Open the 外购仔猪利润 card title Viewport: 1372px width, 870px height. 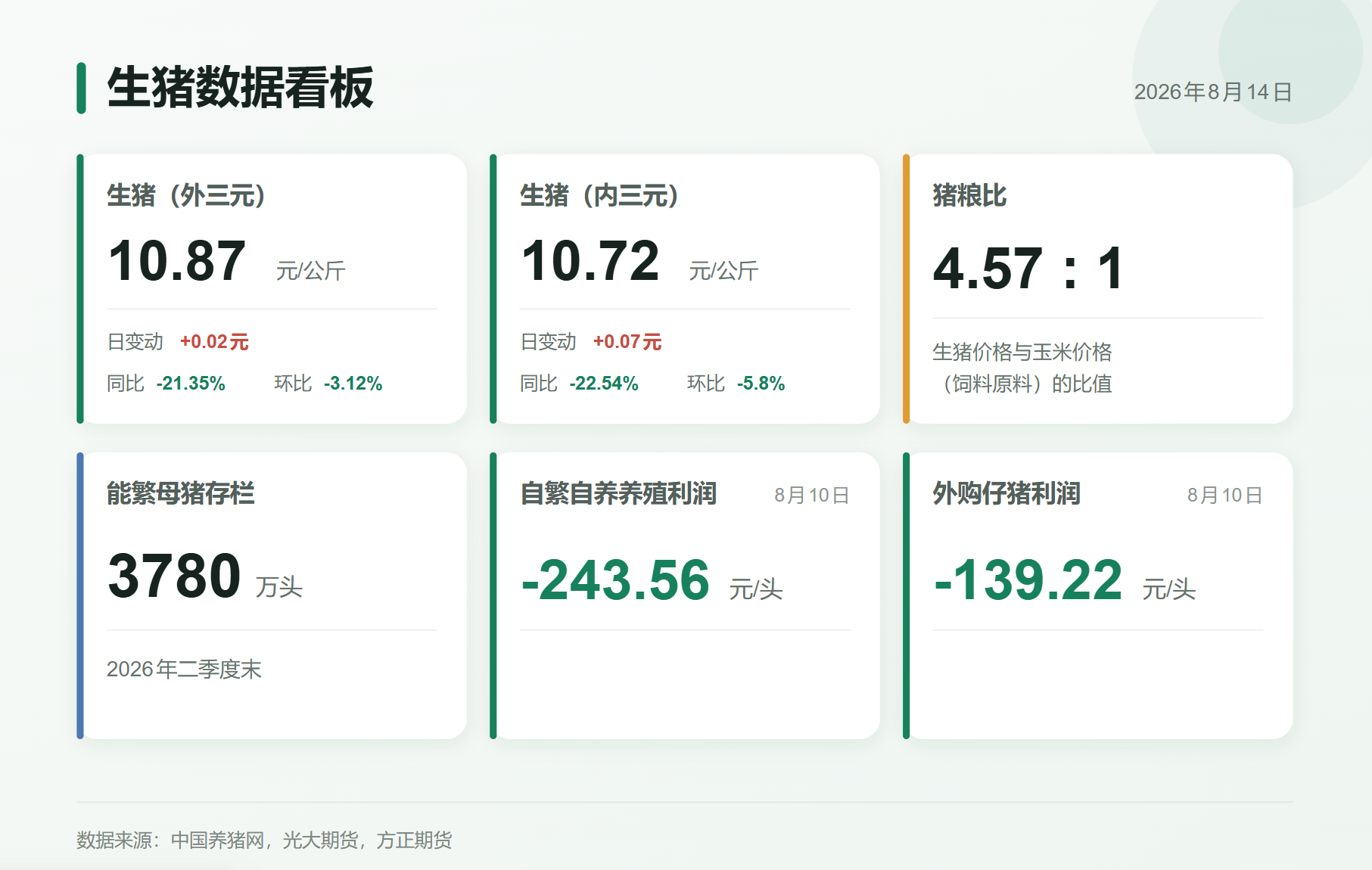1006,493
